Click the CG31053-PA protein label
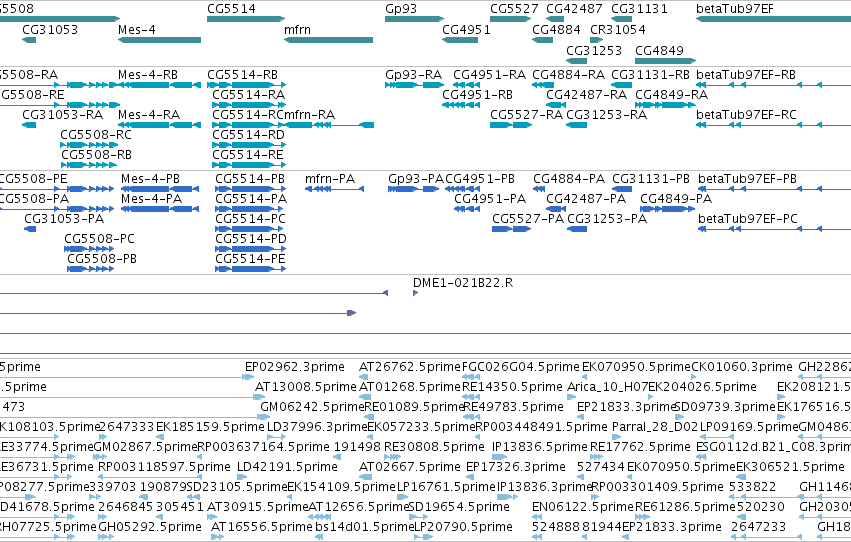 click(x=64, y=219)
